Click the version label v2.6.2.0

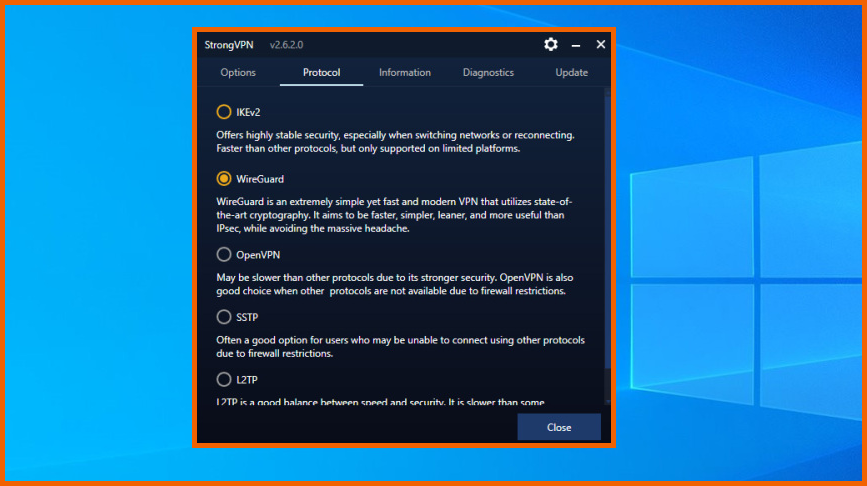point(286,45)
